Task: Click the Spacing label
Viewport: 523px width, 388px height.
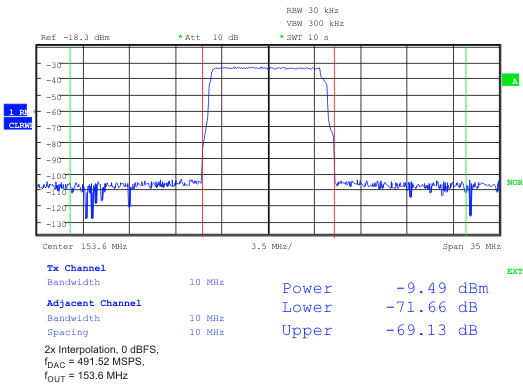Action: [x=68, y=332]
